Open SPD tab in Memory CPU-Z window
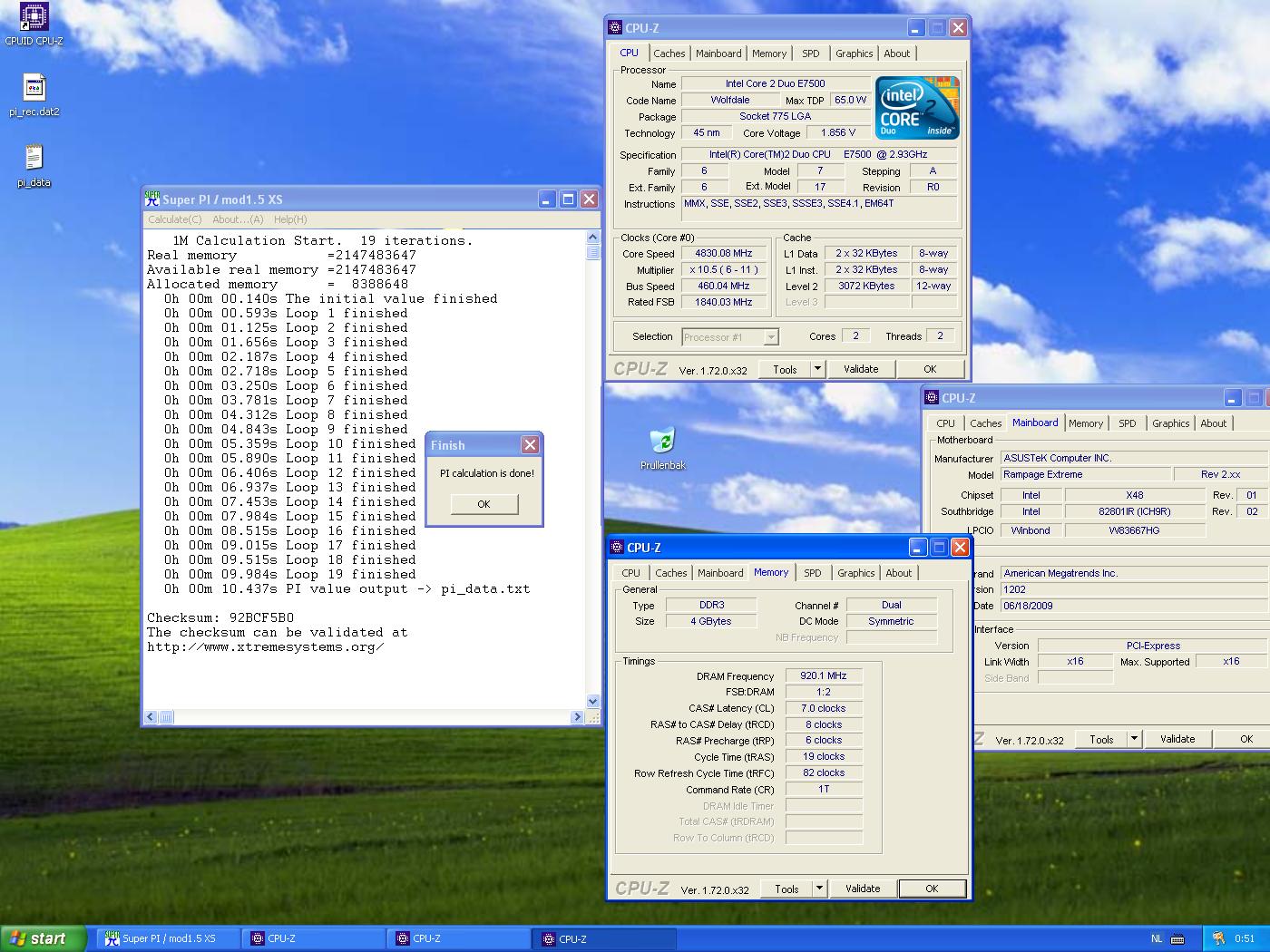1270x952 pixels. (x=813, y=573)
